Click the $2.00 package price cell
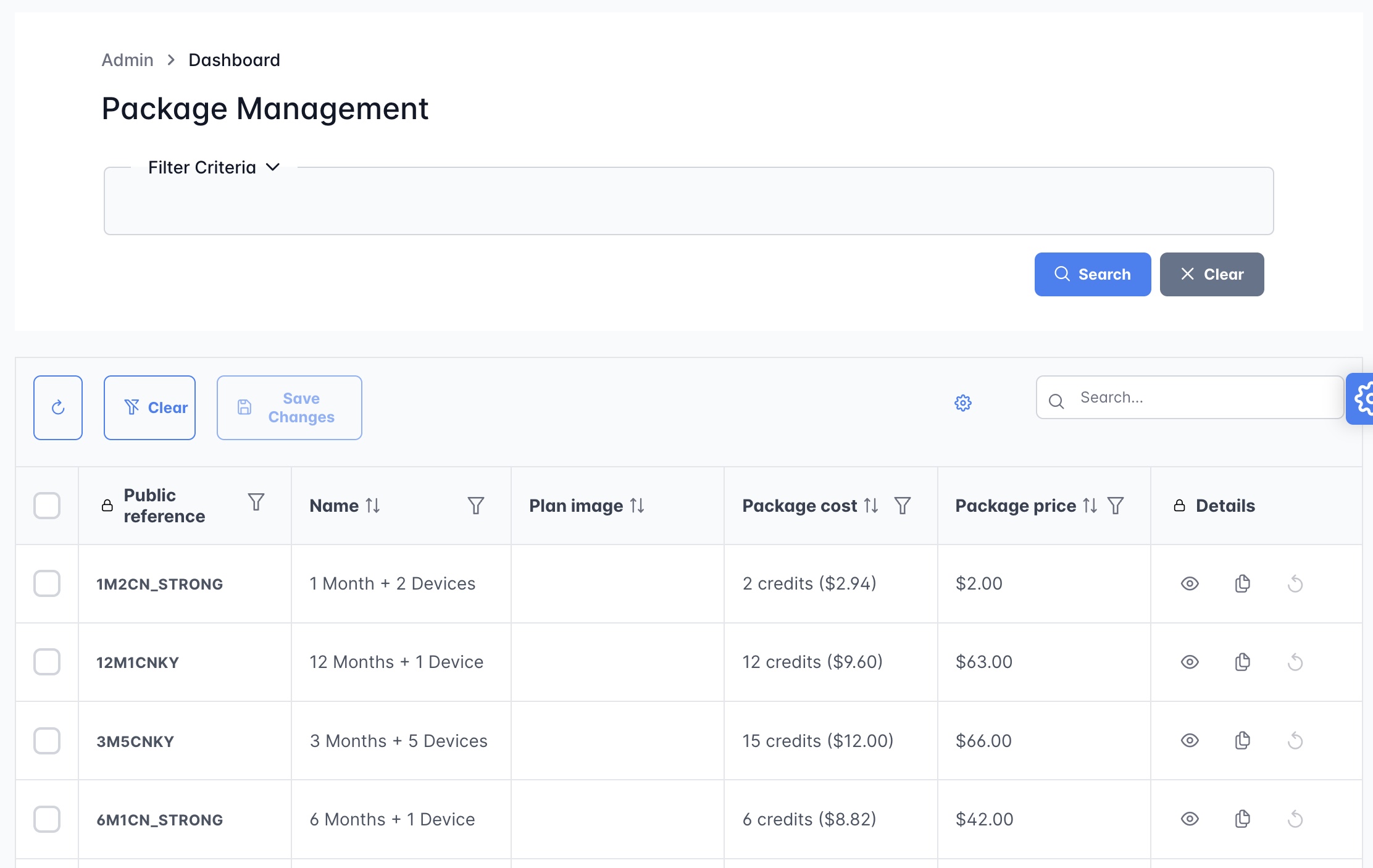The height and width of the screenshot is (868, 1373). (1044, 583)
